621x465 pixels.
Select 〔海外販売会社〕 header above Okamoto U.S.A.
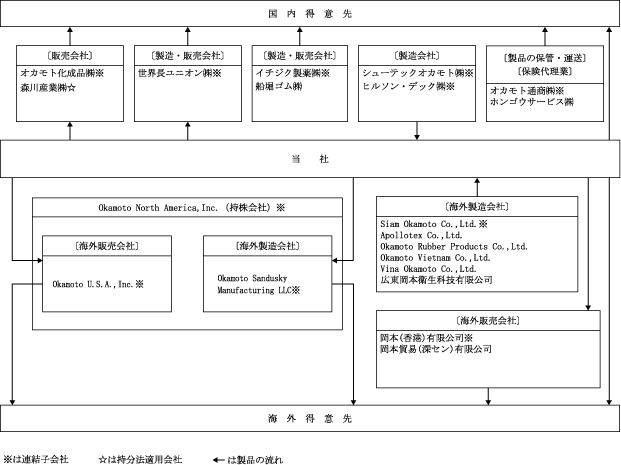click(107, 246)
